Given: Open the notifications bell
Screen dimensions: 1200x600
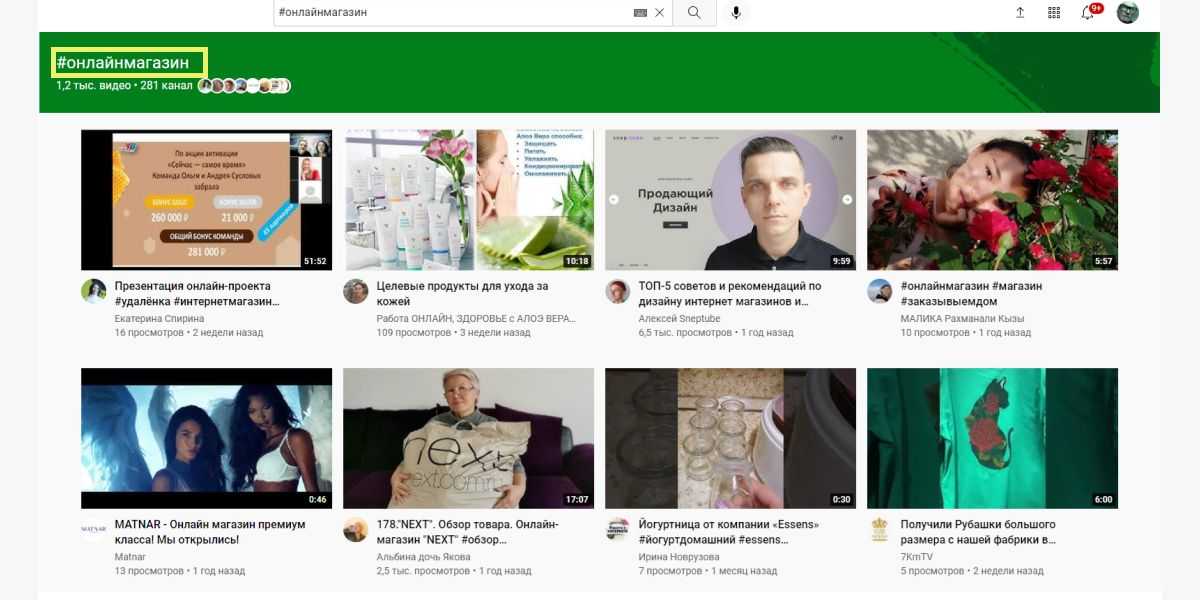Looking at the screenshot, I should pos(1088,13).
